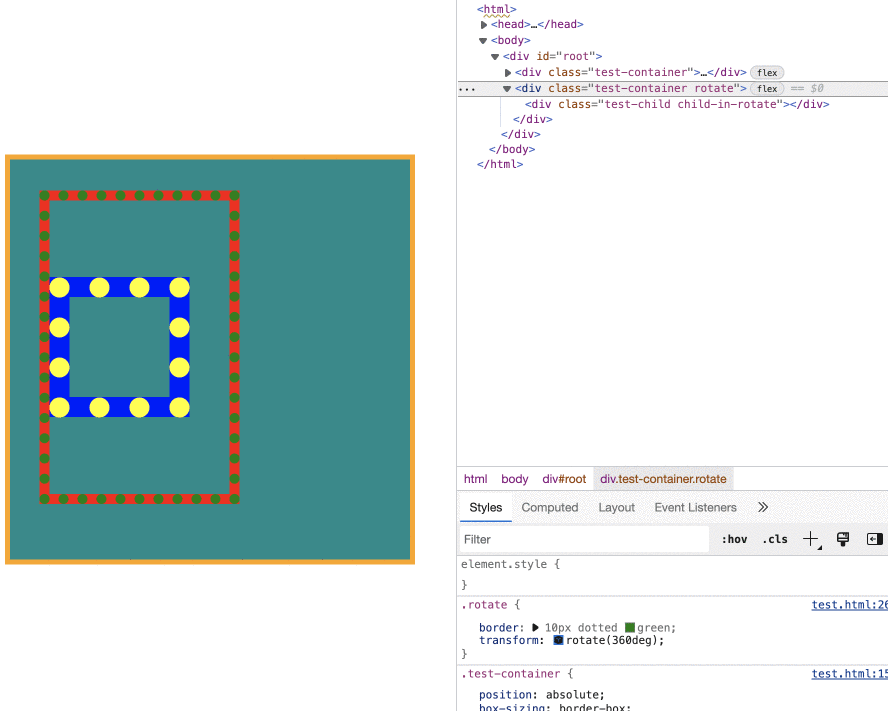Click the ellipsis actions icon beside selected node
Screen dimensions: 888x711
(467, 89)
